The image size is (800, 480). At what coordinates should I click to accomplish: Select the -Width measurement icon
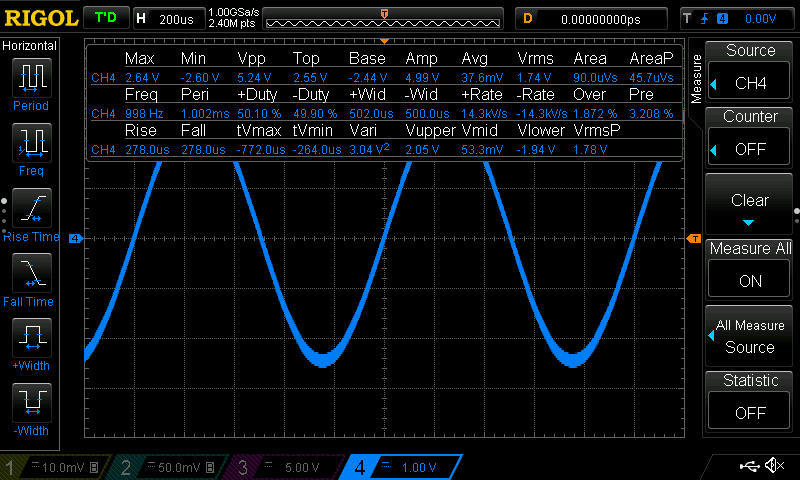pos(31,402)
